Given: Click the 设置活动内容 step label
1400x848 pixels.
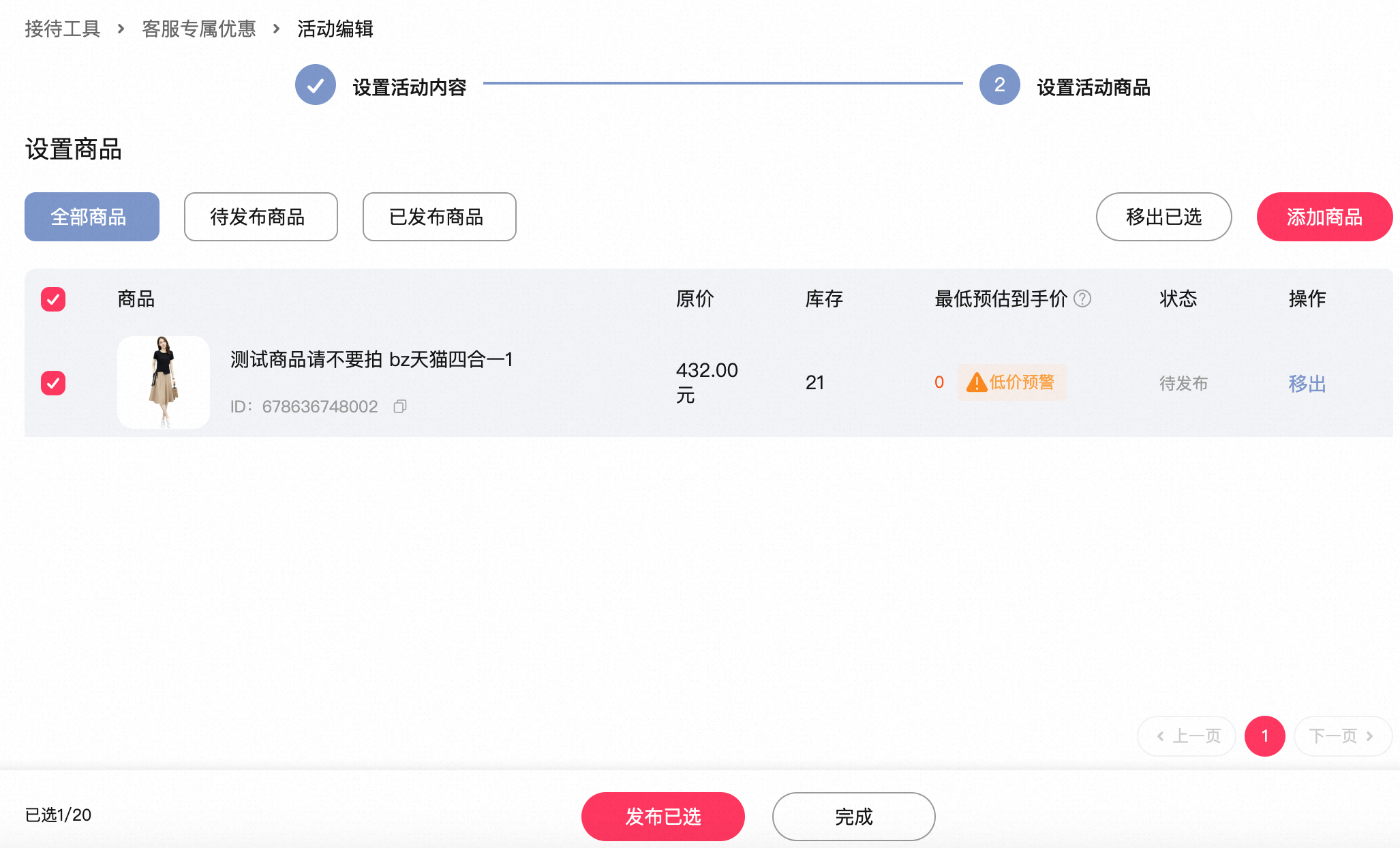Looking at the screenshot, I should [410, 87].
